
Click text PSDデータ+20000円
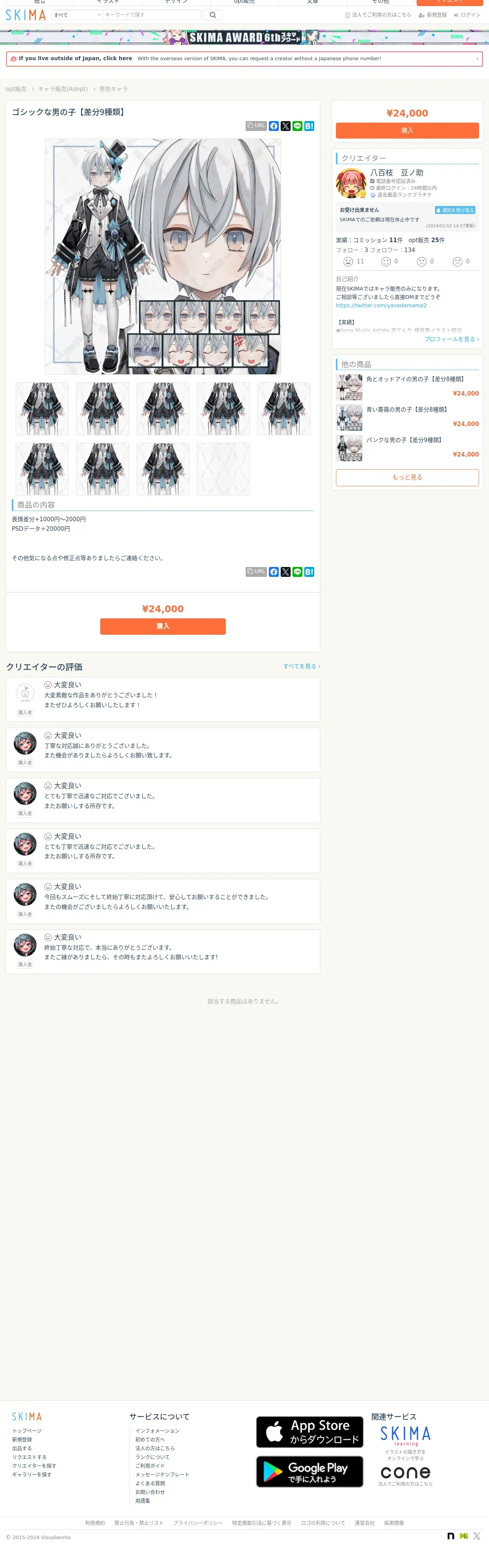tap(41, 529)
